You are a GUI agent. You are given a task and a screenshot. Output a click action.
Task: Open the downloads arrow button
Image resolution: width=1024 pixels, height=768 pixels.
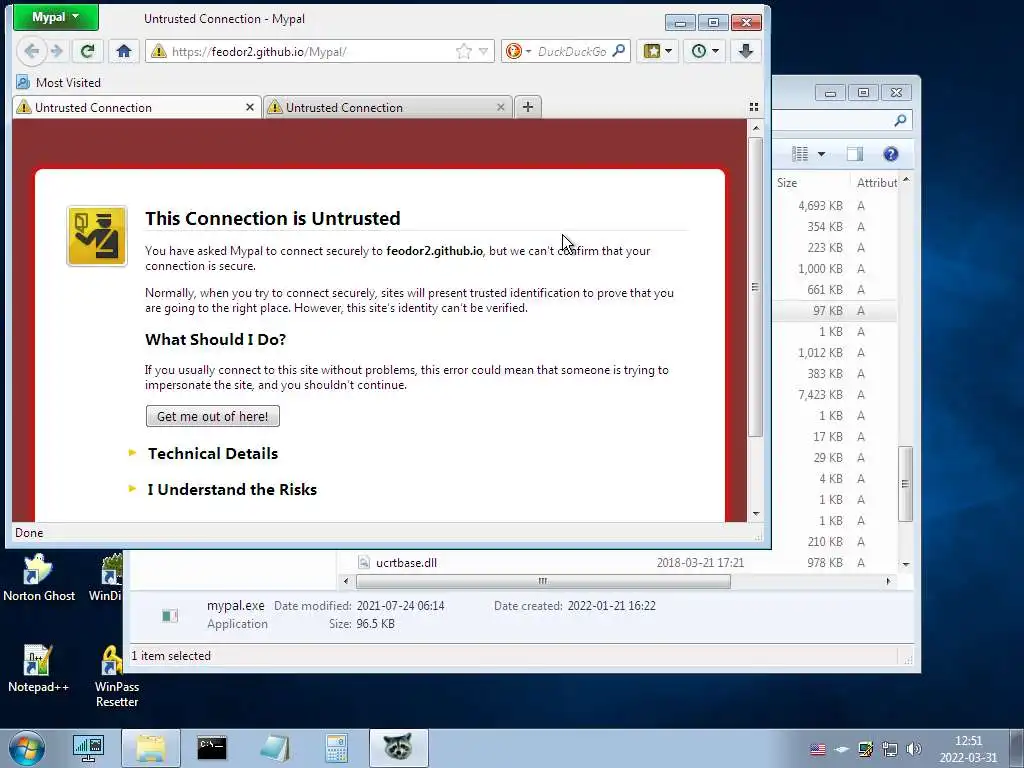point(745,51)
